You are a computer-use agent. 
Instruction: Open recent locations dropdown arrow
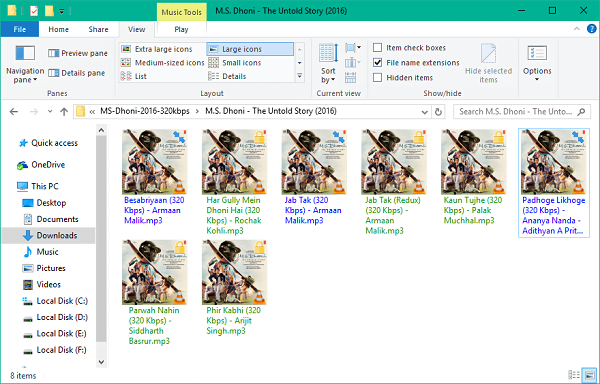coord(50,112)
